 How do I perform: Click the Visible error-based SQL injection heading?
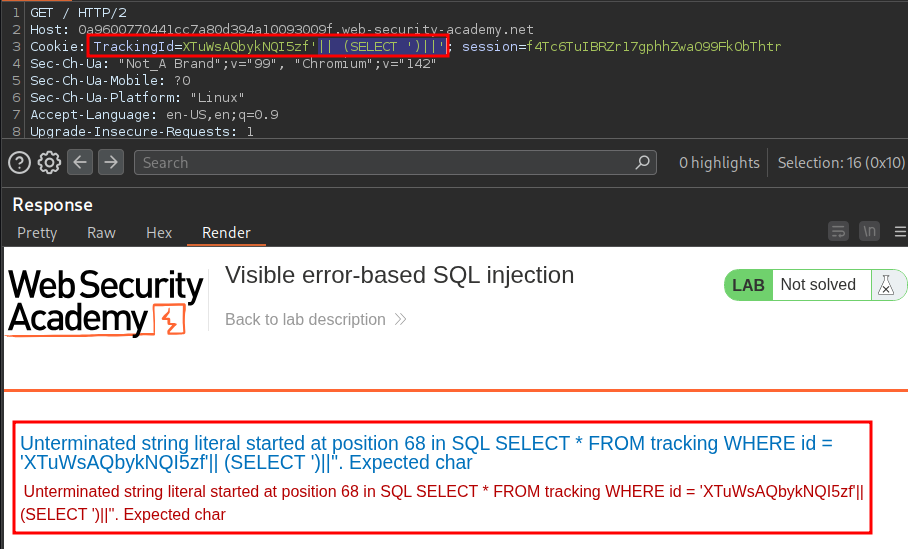[399, 275]
